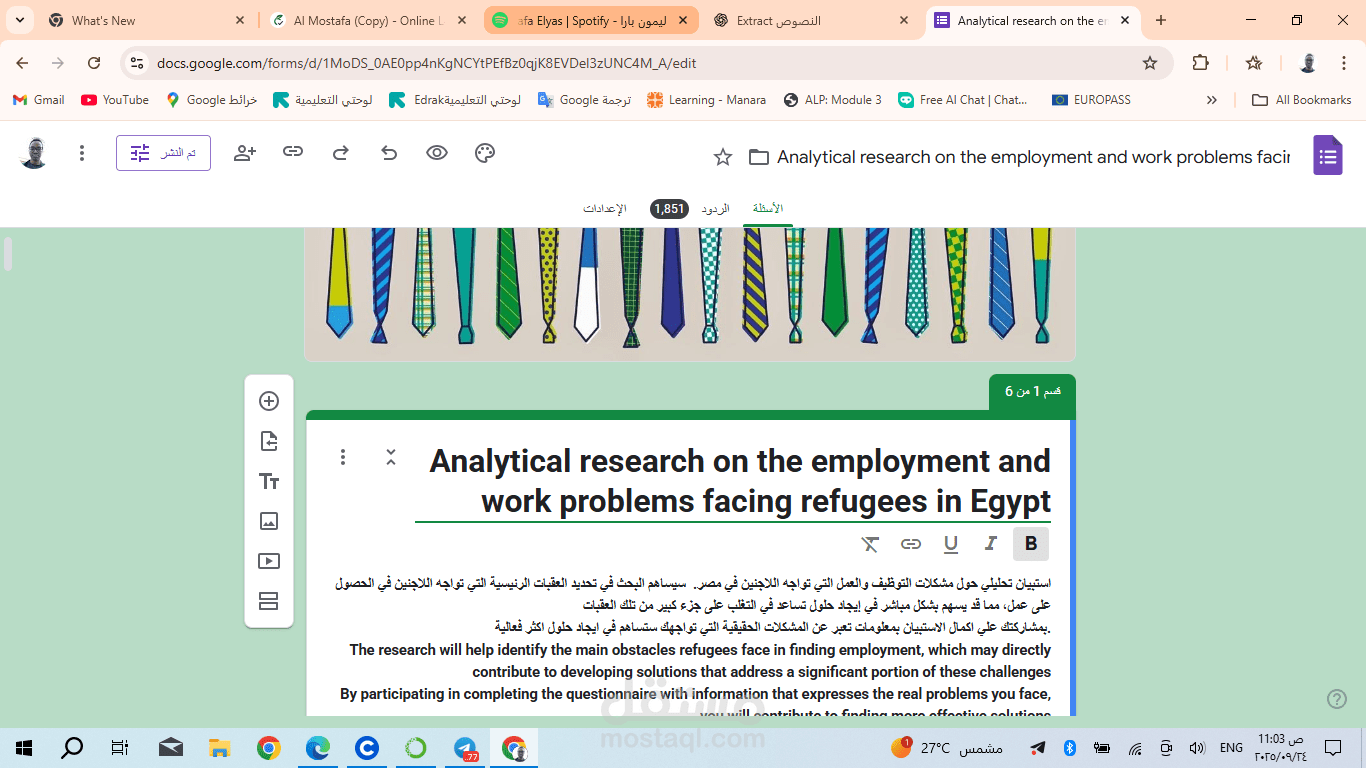The height and width of the screenshot is (768, 1366).
Task: Click the address bar URL
Action: [427, 63]
